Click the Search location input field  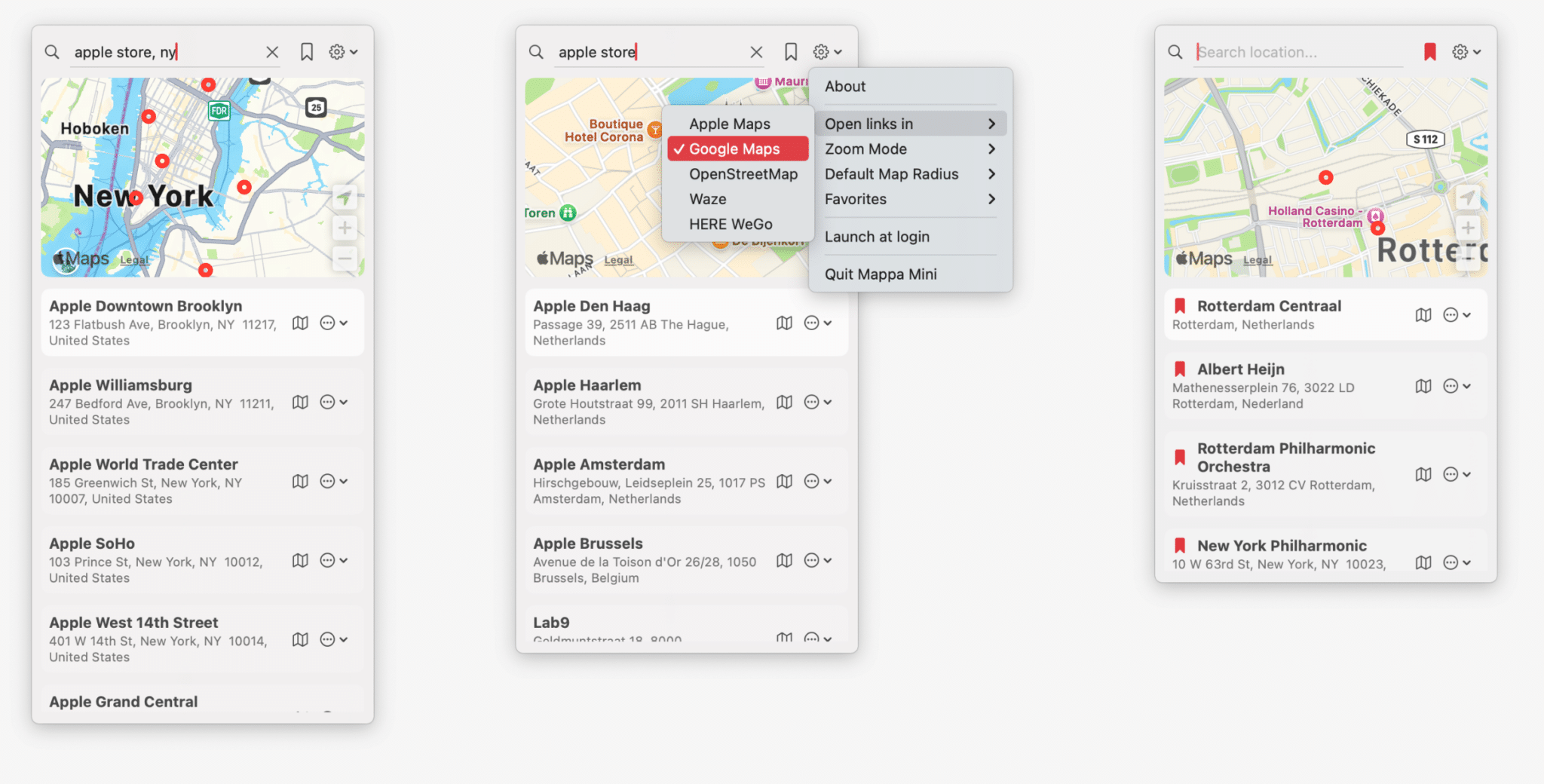tap(1297, 52)
